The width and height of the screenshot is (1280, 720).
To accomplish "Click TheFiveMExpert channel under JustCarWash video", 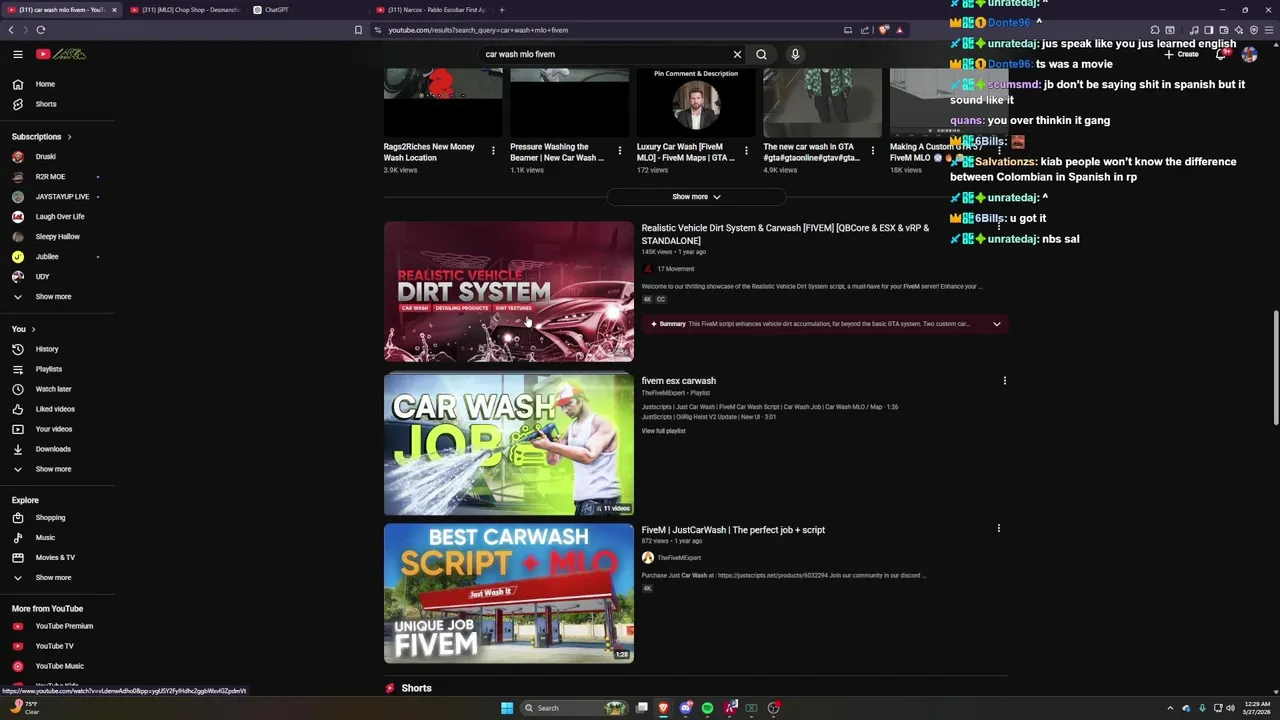I will click(x=679, y=558).
